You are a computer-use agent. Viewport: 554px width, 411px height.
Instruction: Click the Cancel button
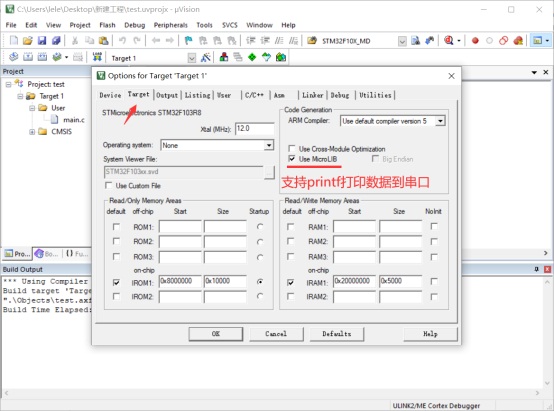click(x=276, y=334)
